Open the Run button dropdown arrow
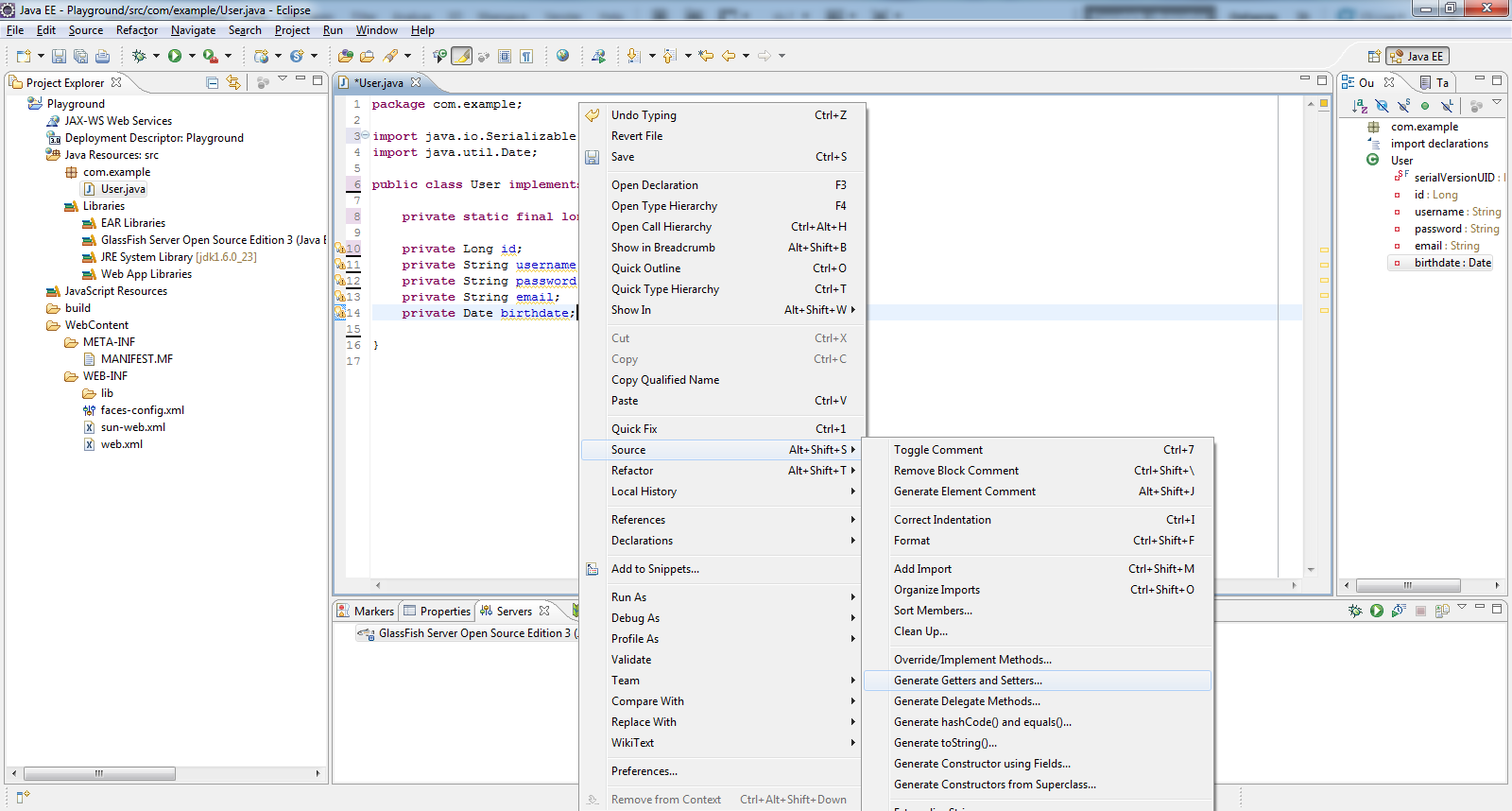This screenshot has width=1512, height=811. (192, 56)
